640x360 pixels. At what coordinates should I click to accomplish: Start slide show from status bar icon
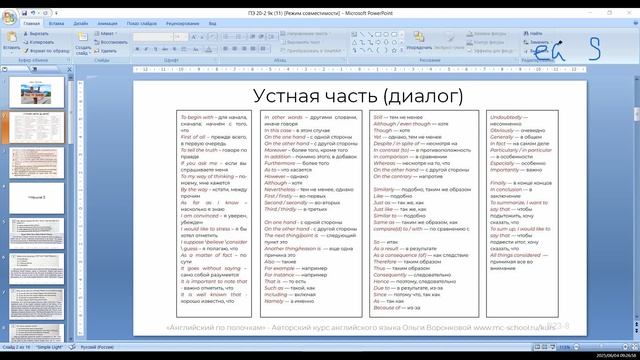[x=552, y=347]
